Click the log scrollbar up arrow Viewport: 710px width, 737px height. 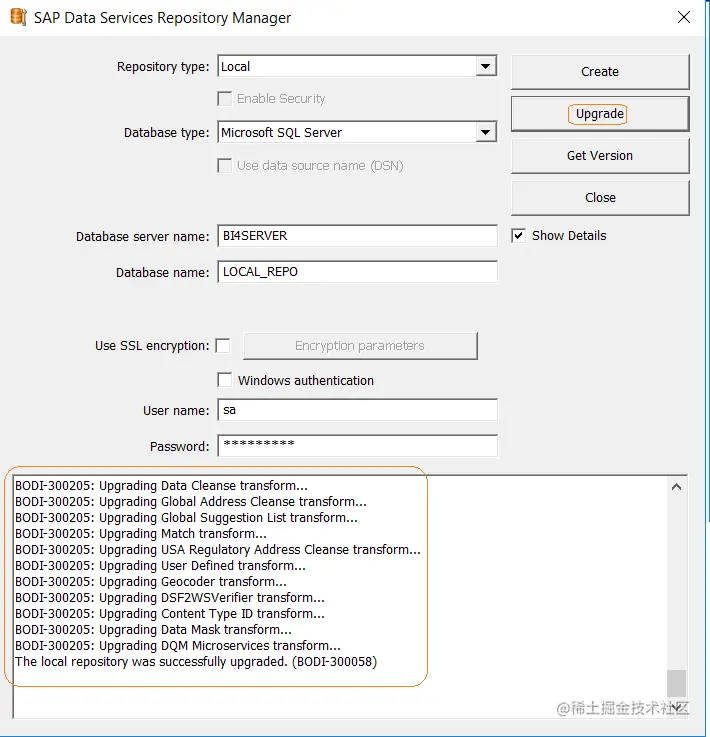click(676, 487)
